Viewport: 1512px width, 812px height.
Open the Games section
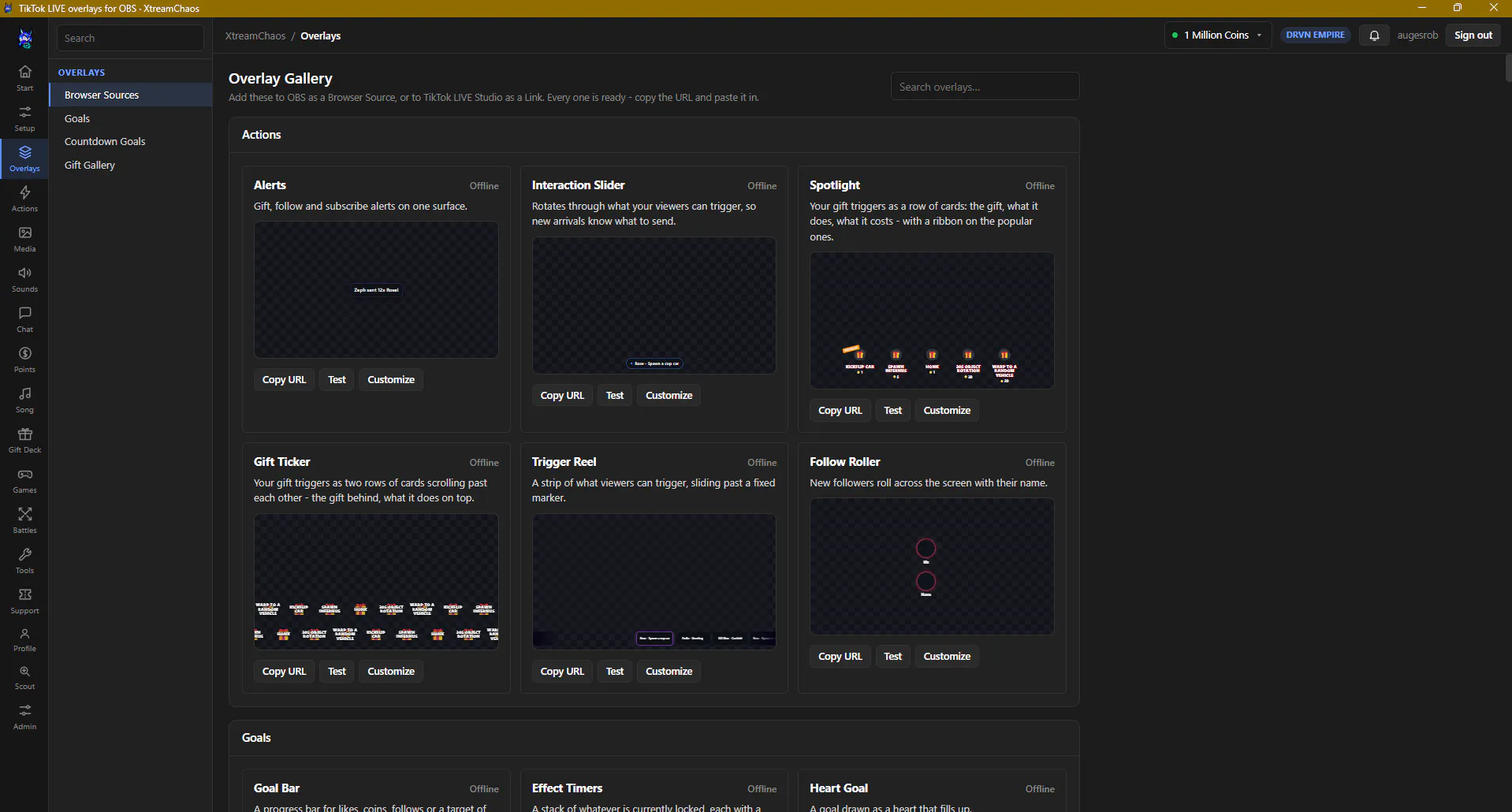click(x=24, y=480)
